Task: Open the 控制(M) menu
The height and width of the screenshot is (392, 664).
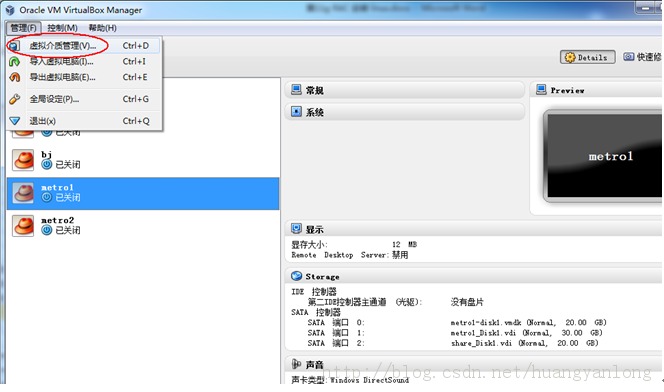Action: click(62, 28)
